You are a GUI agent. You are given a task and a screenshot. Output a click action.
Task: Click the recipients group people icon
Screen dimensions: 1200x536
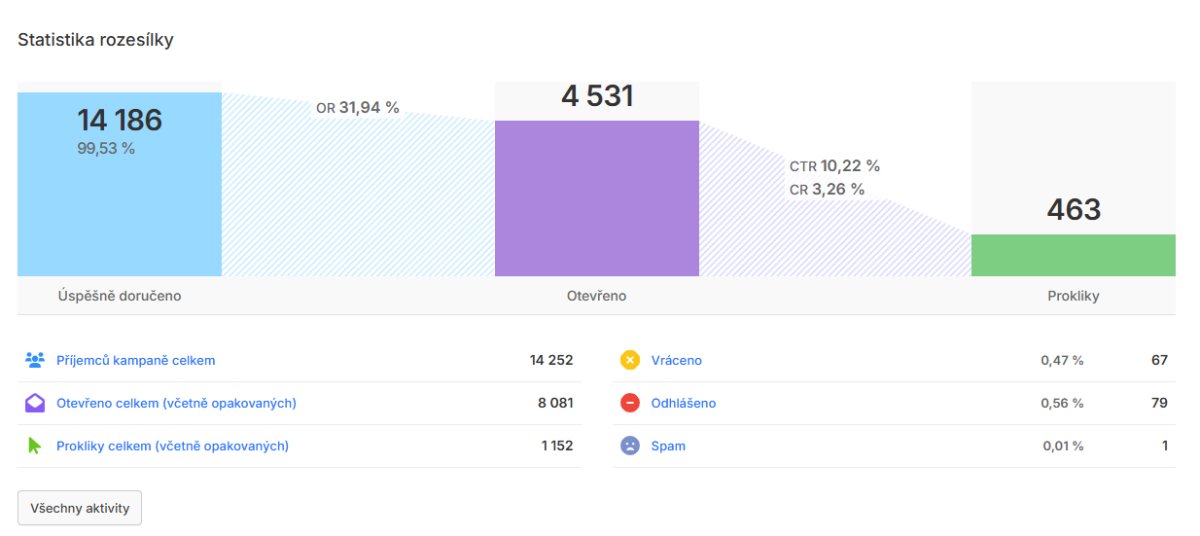pos(35,360)
